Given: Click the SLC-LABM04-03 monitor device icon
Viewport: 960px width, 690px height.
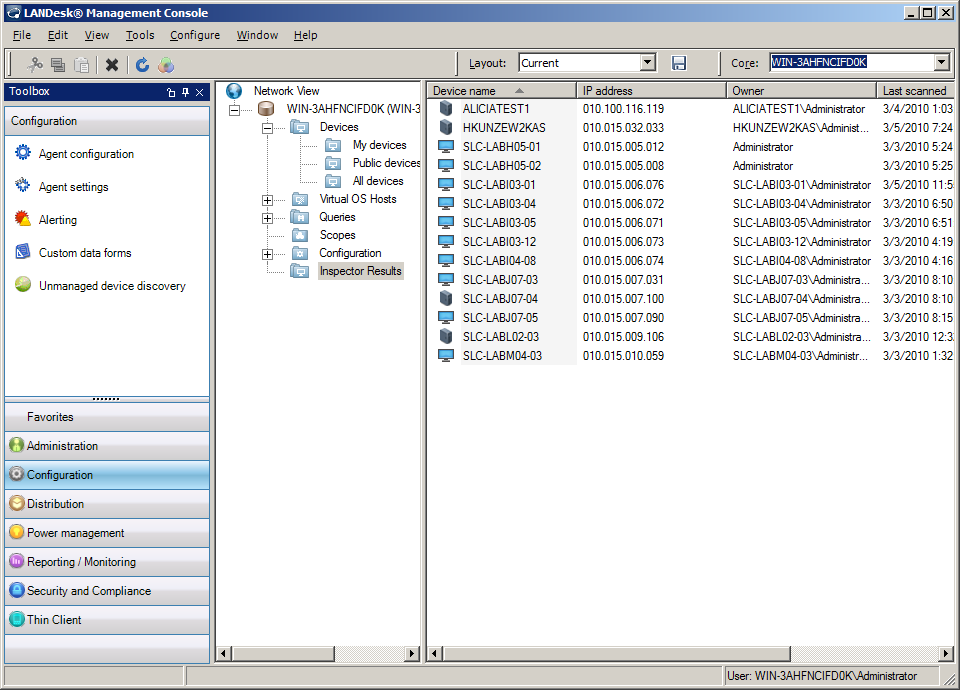Looking at the screenshot, I should coord(446,355).
